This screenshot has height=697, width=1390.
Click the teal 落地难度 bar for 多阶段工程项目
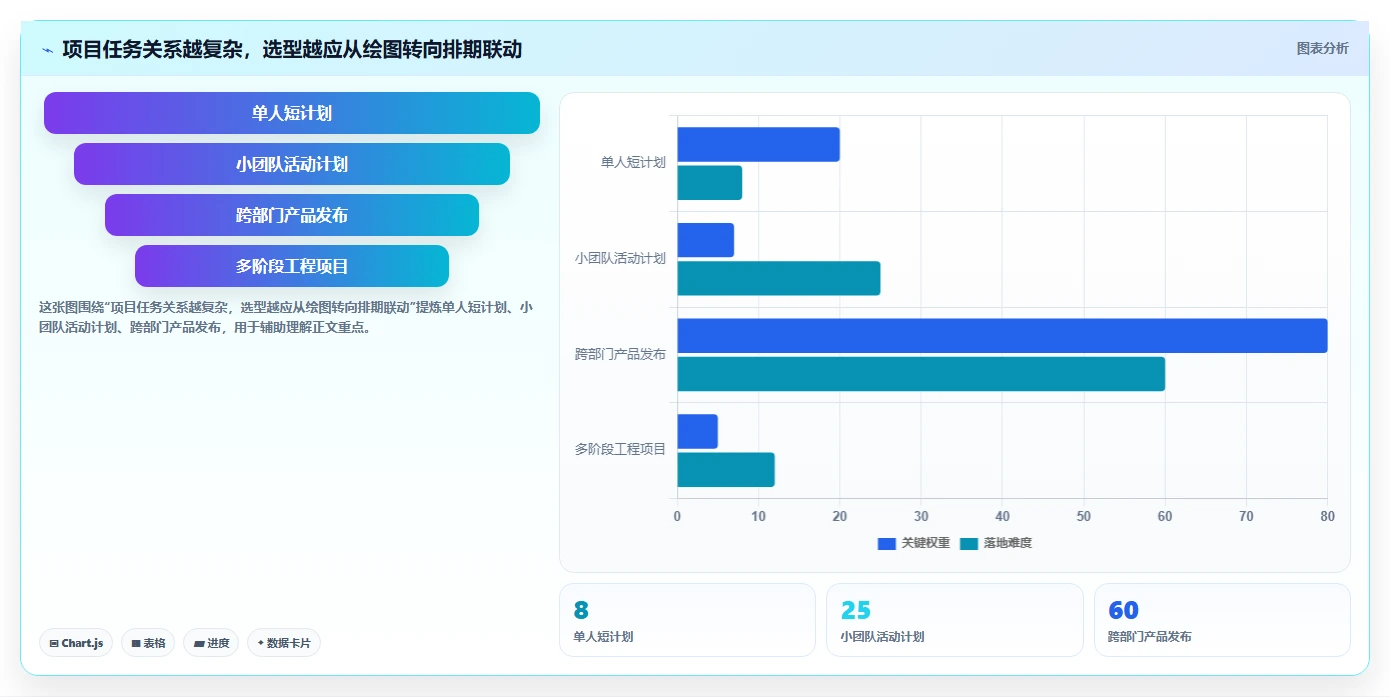(x=726, y=469)
